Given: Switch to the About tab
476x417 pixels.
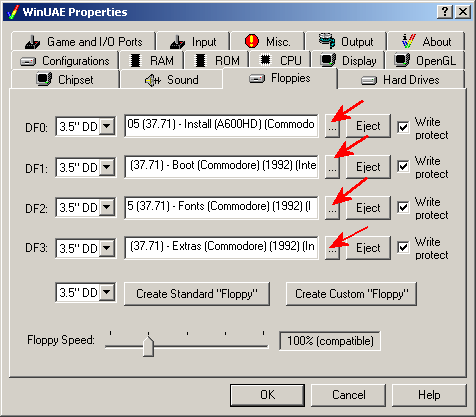Looking at the screenshot, I should pyautogui.click(x=426, y=41).
